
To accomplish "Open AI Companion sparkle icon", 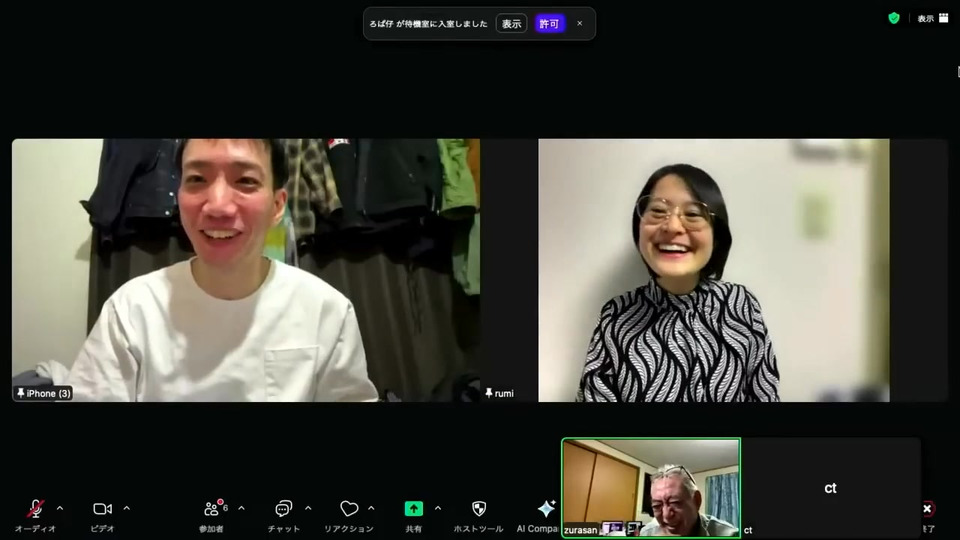I will tap(546, 509).
